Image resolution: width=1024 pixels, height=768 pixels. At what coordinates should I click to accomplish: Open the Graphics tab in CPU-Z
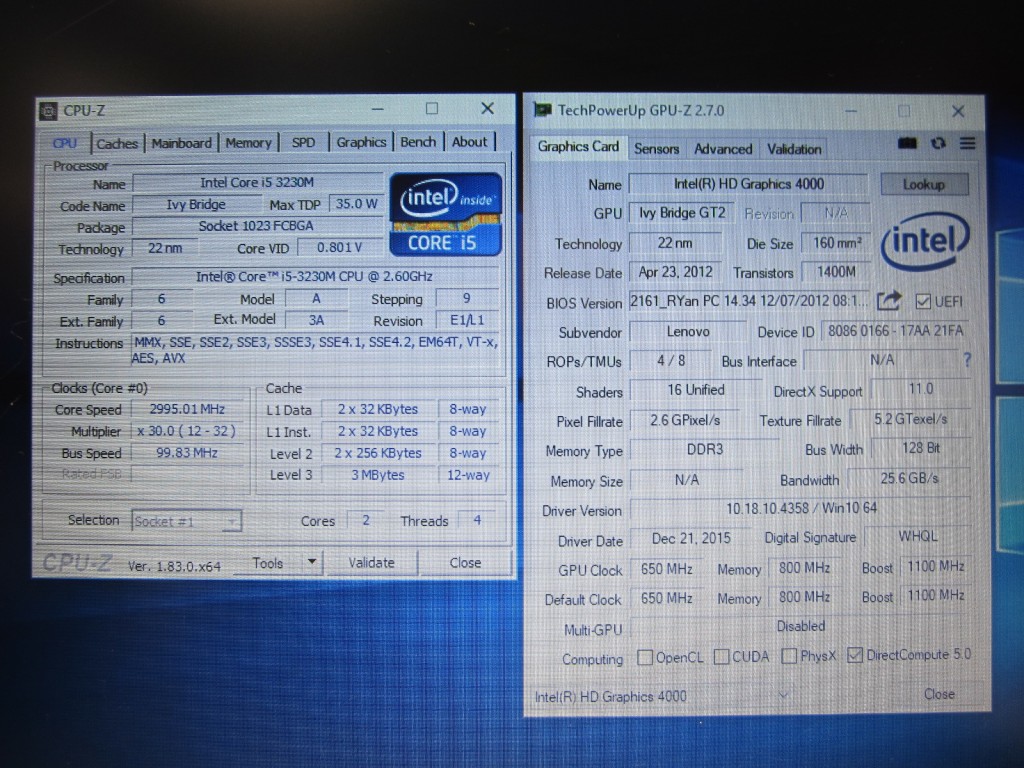[361, 142]
